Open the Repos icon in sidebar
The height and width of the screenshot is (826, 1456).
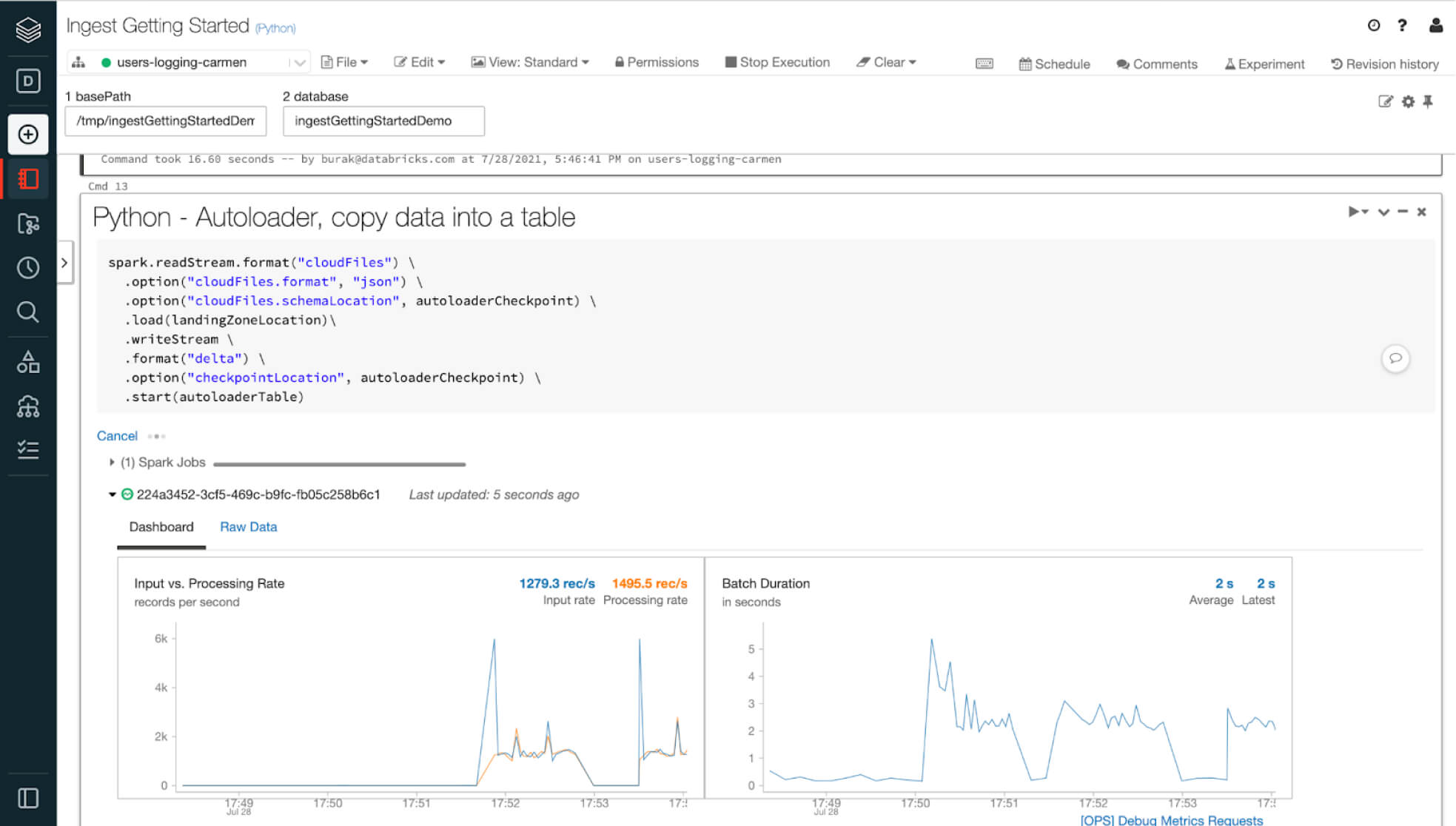click(28, 224)
